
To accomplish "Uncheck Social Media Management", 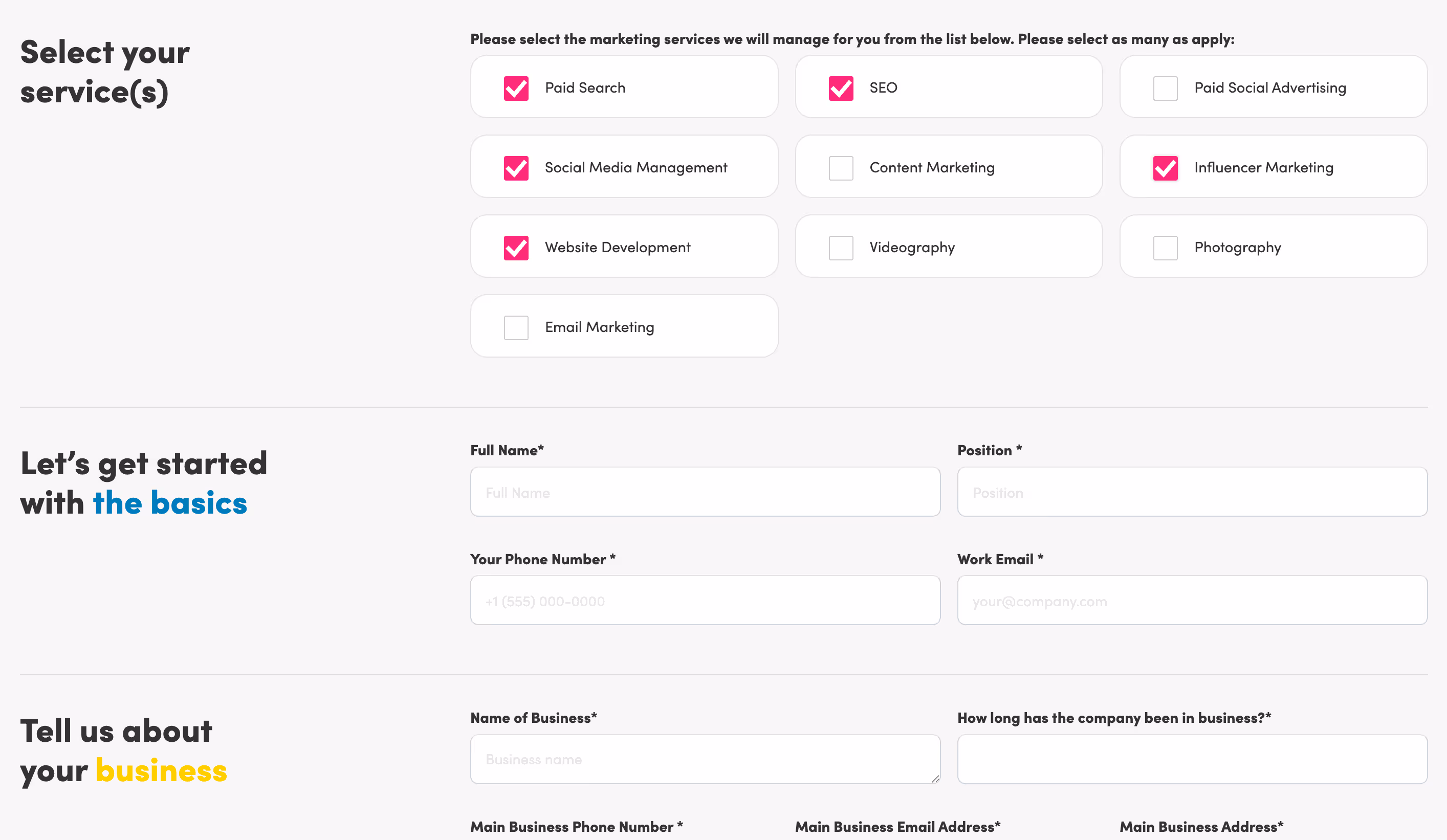I will [516, 168].
